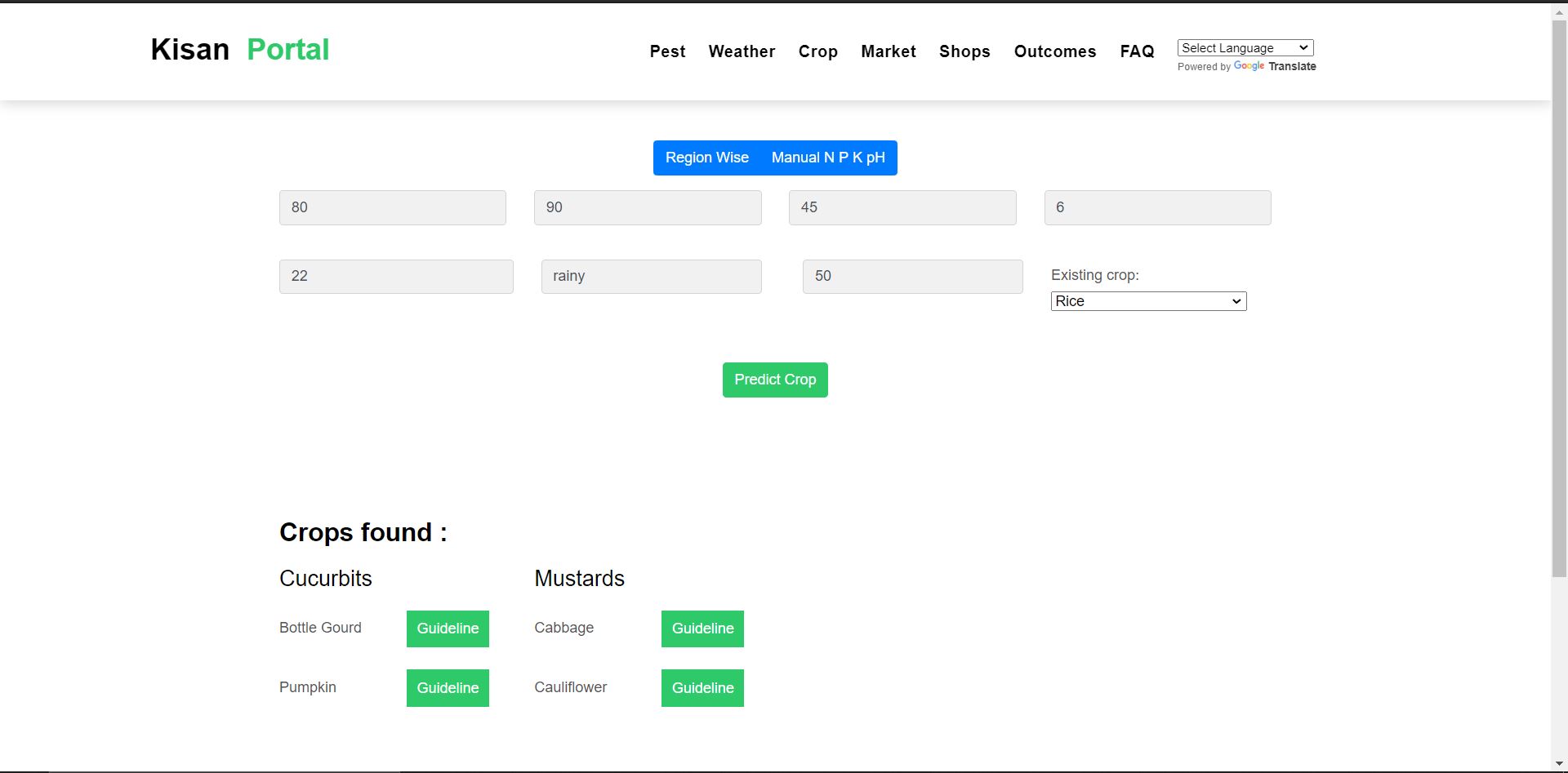Open the Guideline for Bottle Gourd

(x=447, y=629)
